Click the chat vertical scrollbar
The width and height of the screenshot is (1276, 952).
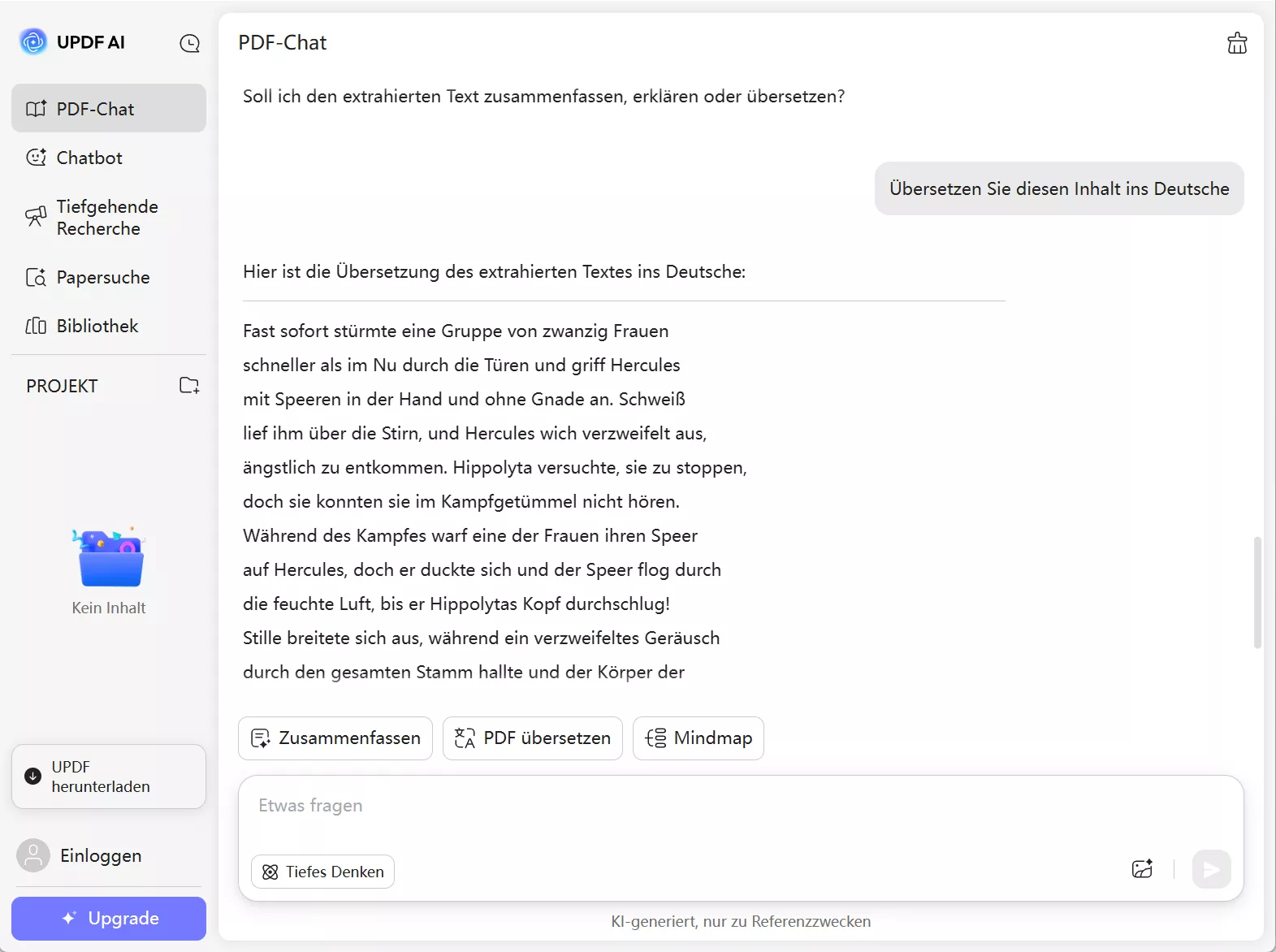click(1257, 592)
